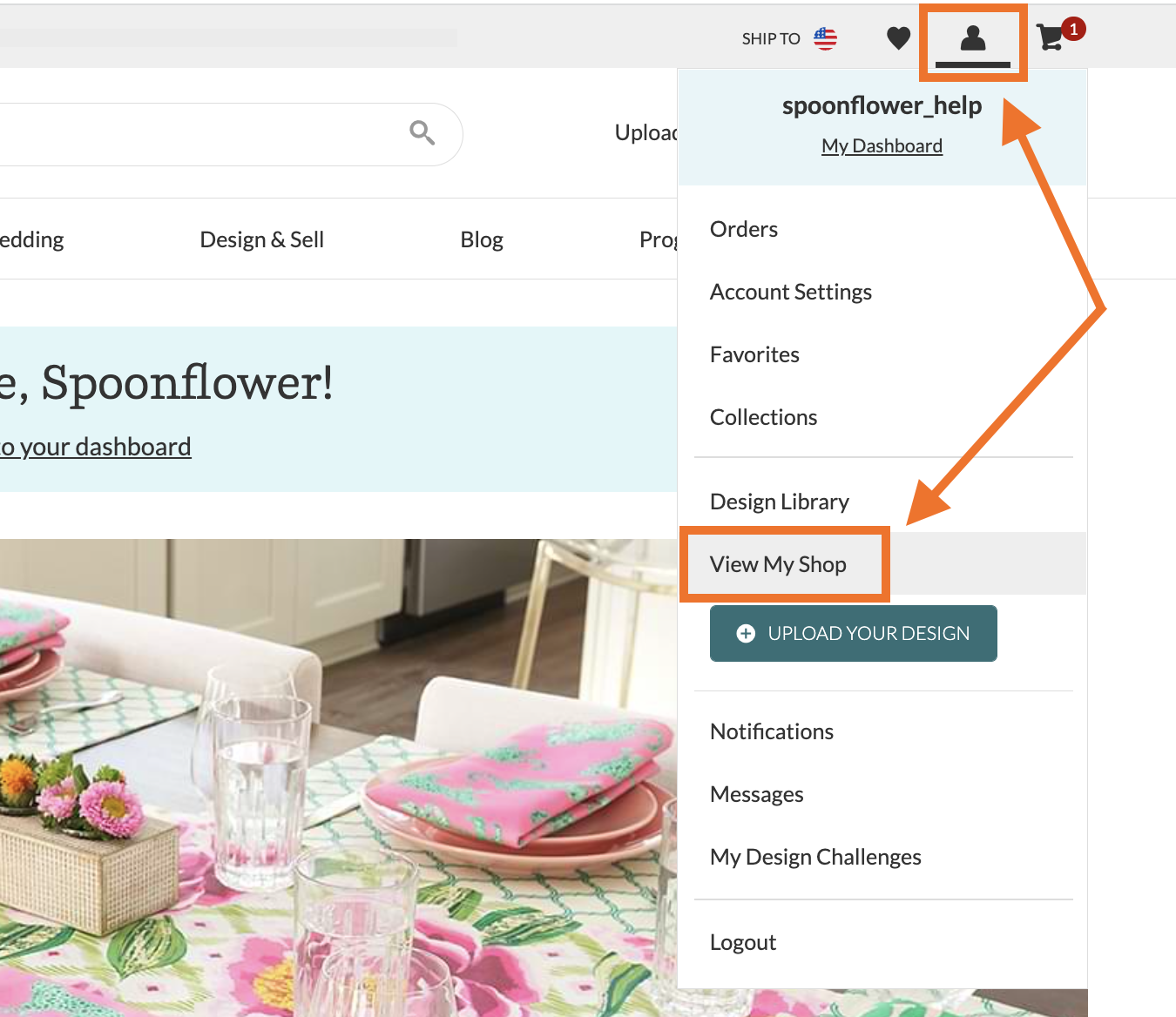Click the search magnifier icon

(422, 132)
